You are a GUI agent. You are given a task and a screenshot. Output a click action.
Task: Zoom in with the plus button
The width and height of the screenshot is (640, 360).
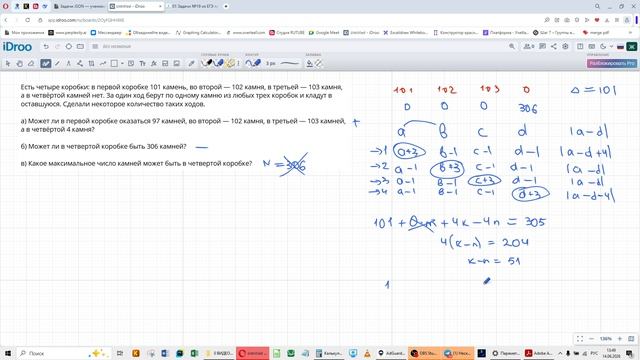[620, 339]
